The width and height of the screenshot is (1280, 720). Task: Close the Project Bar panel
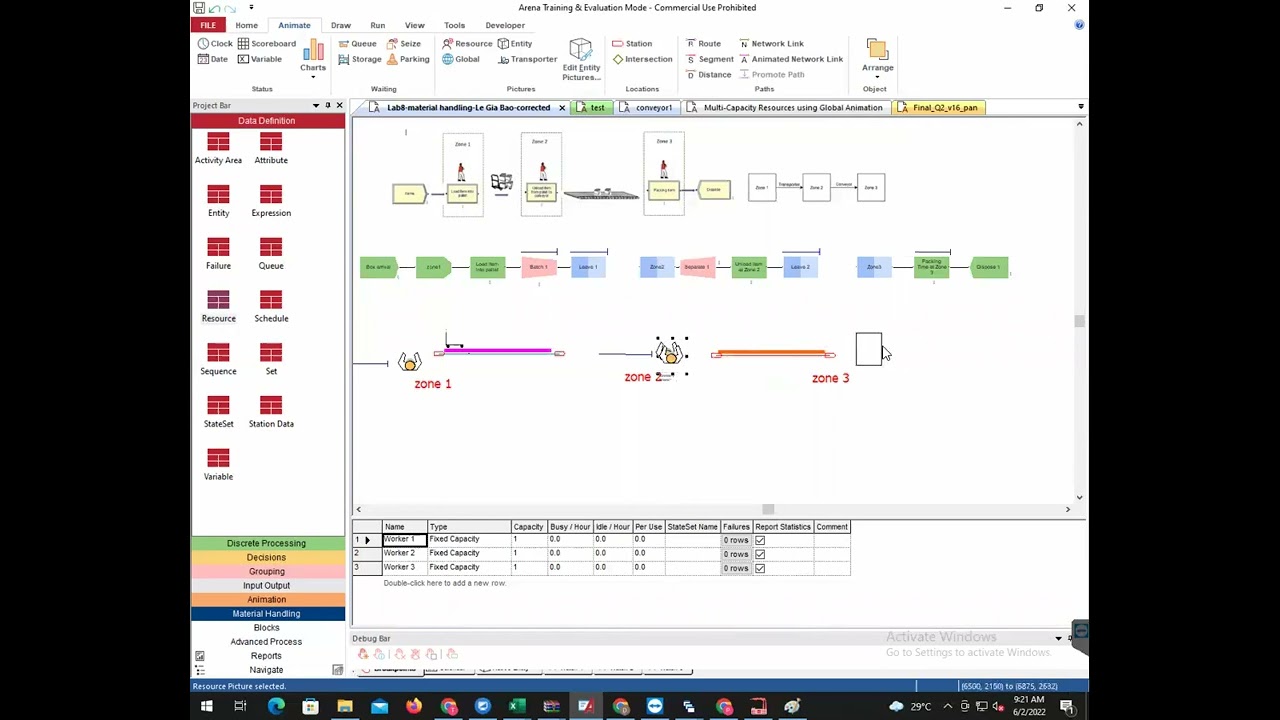(x=339, y=105)
